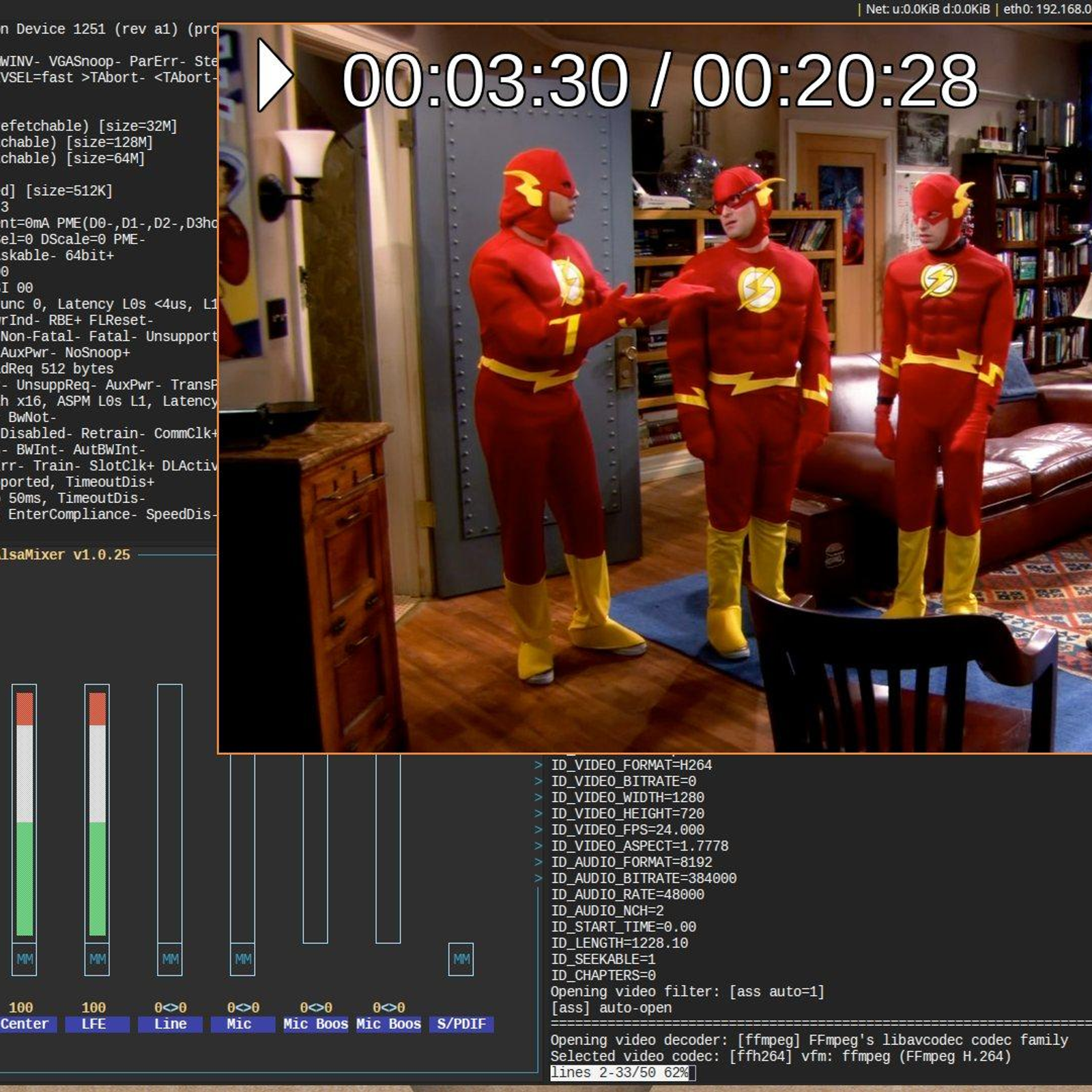1092x1092 pixels.
Task: Click the 'skable- 64bit+' line in the lspci terminal
Action: click(x=57, y=255)
